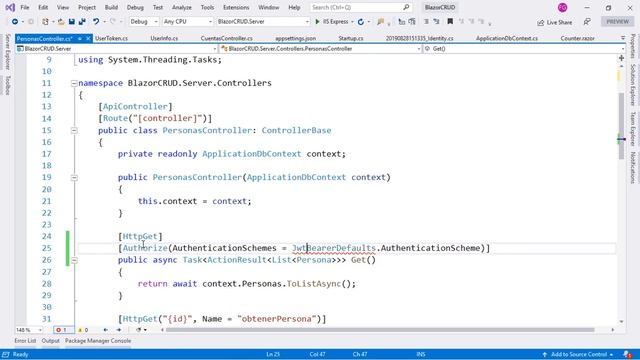Click Add to Source Control
Image resolution: width=640 pixels, height=360 pixels.
(578, 354)
